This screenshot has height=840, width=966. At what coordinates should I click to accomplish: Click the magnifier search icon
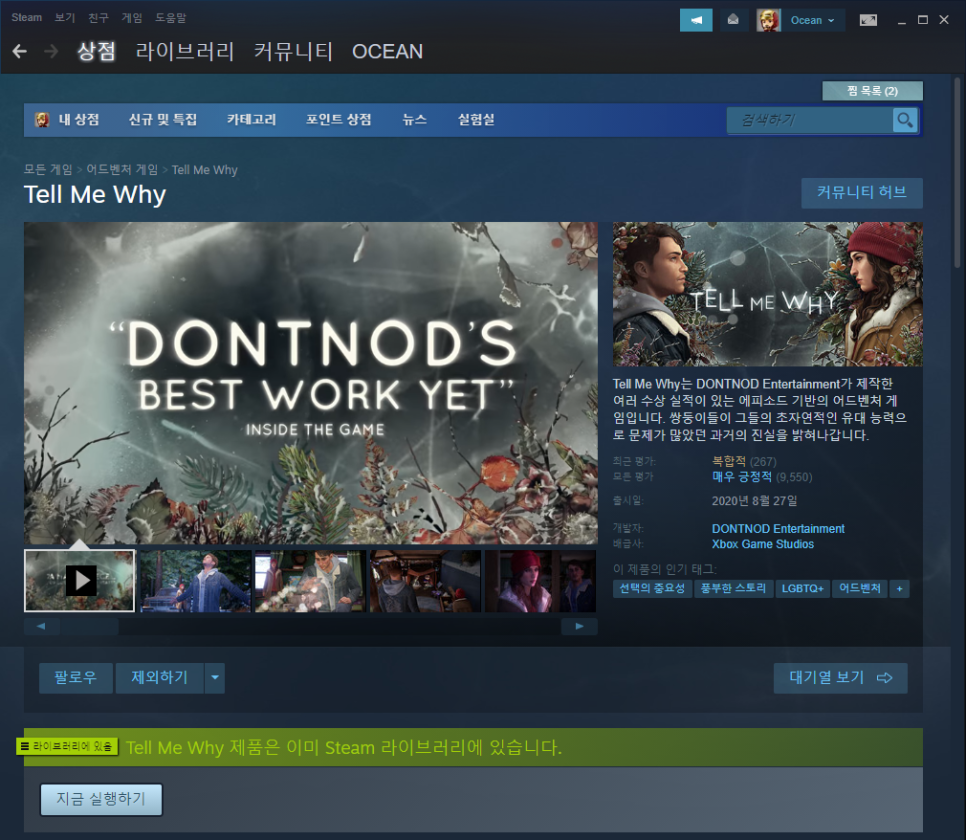(x=905, y=120)
